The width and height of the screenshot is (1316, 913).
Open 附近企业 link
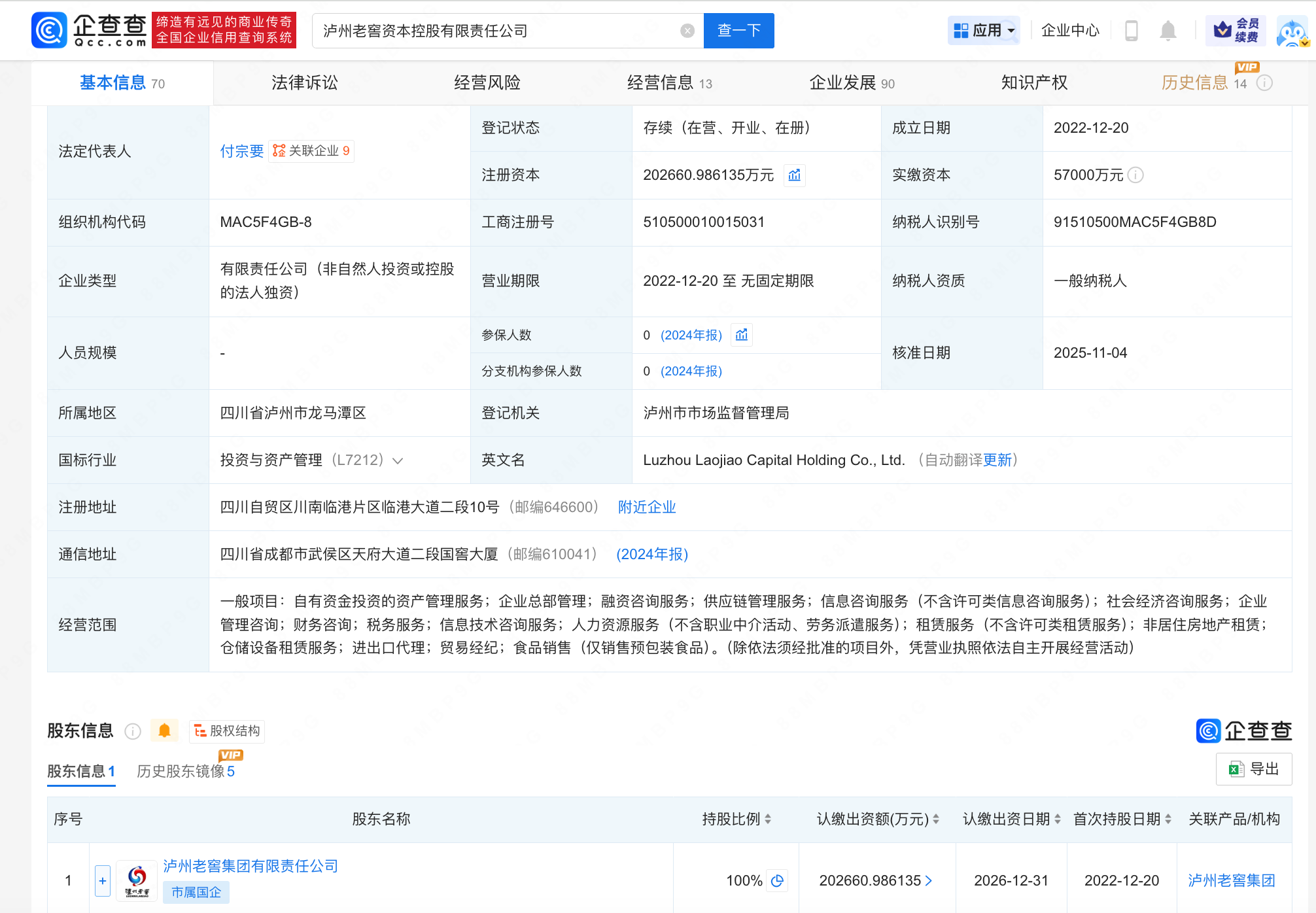[646, 508]
